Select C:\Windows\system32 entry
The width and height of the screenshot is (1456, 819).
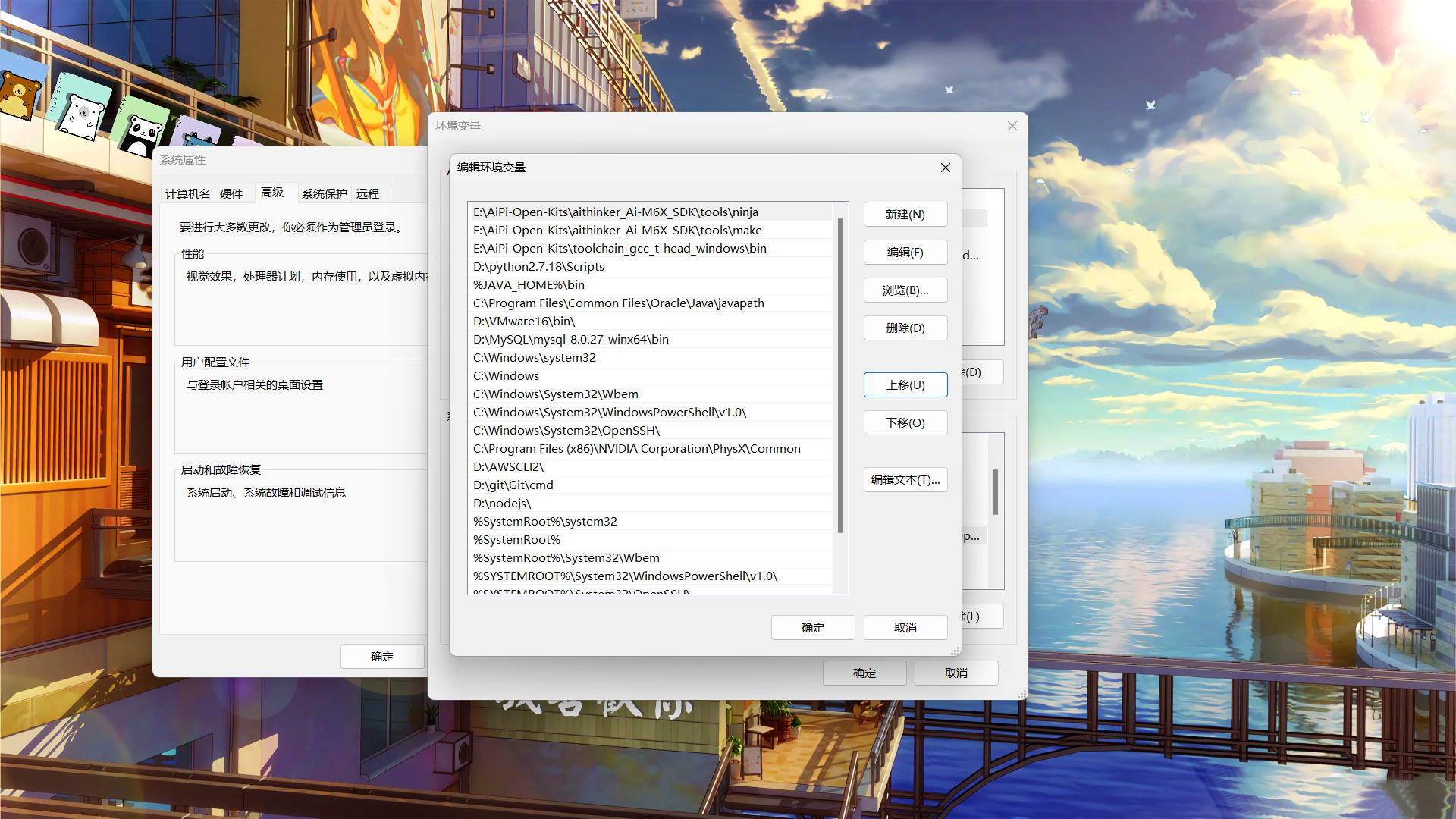click(x=651, y=358)
